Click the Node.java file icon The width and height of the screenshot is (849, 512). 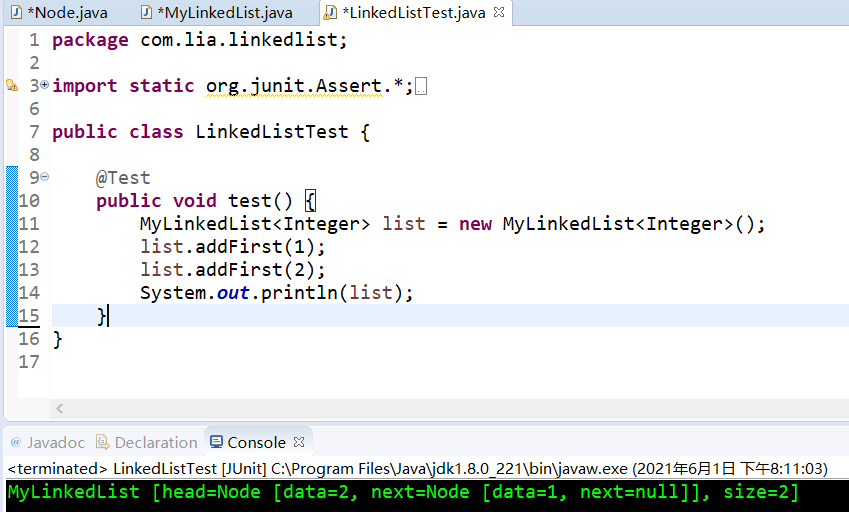pos(16,12)
